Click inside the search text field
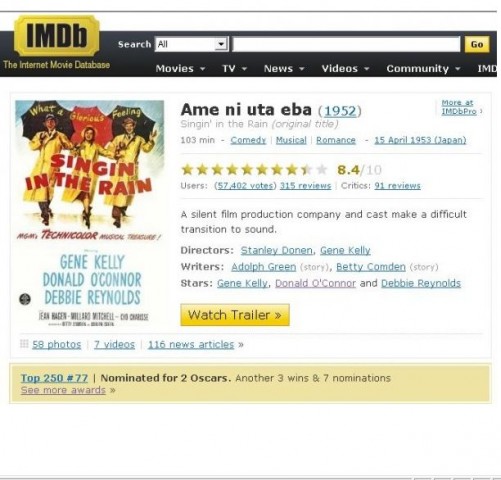Viewport: 501px width, 480px height. (x=346, y=44)
